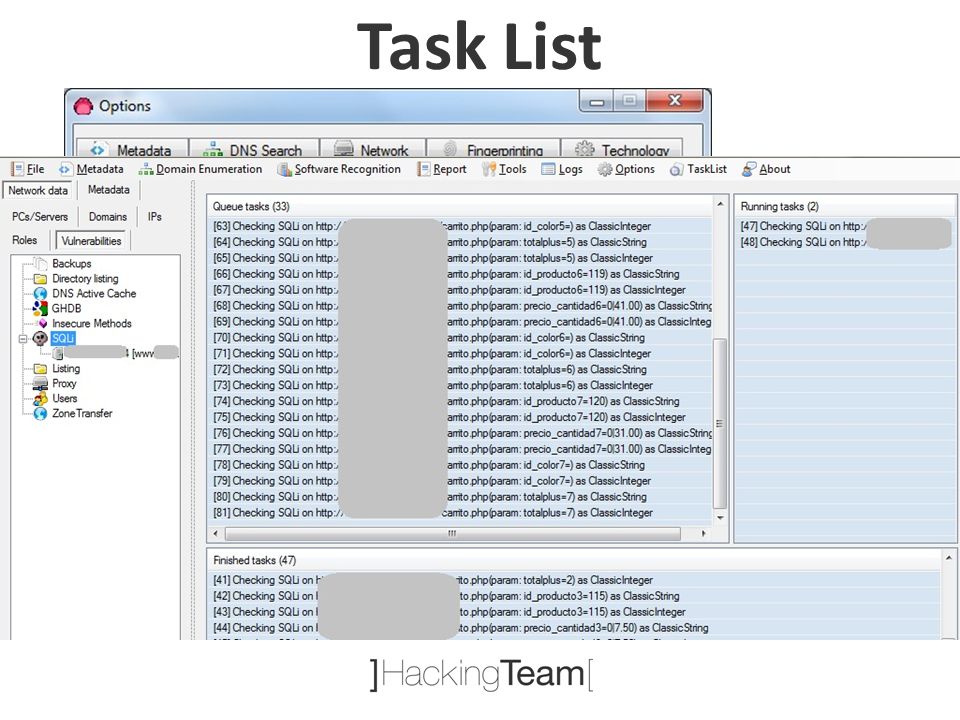Click the DNS Active Cache globe icon
The image size is (960, 720).
pyautogui.click(x=40, y=293)
